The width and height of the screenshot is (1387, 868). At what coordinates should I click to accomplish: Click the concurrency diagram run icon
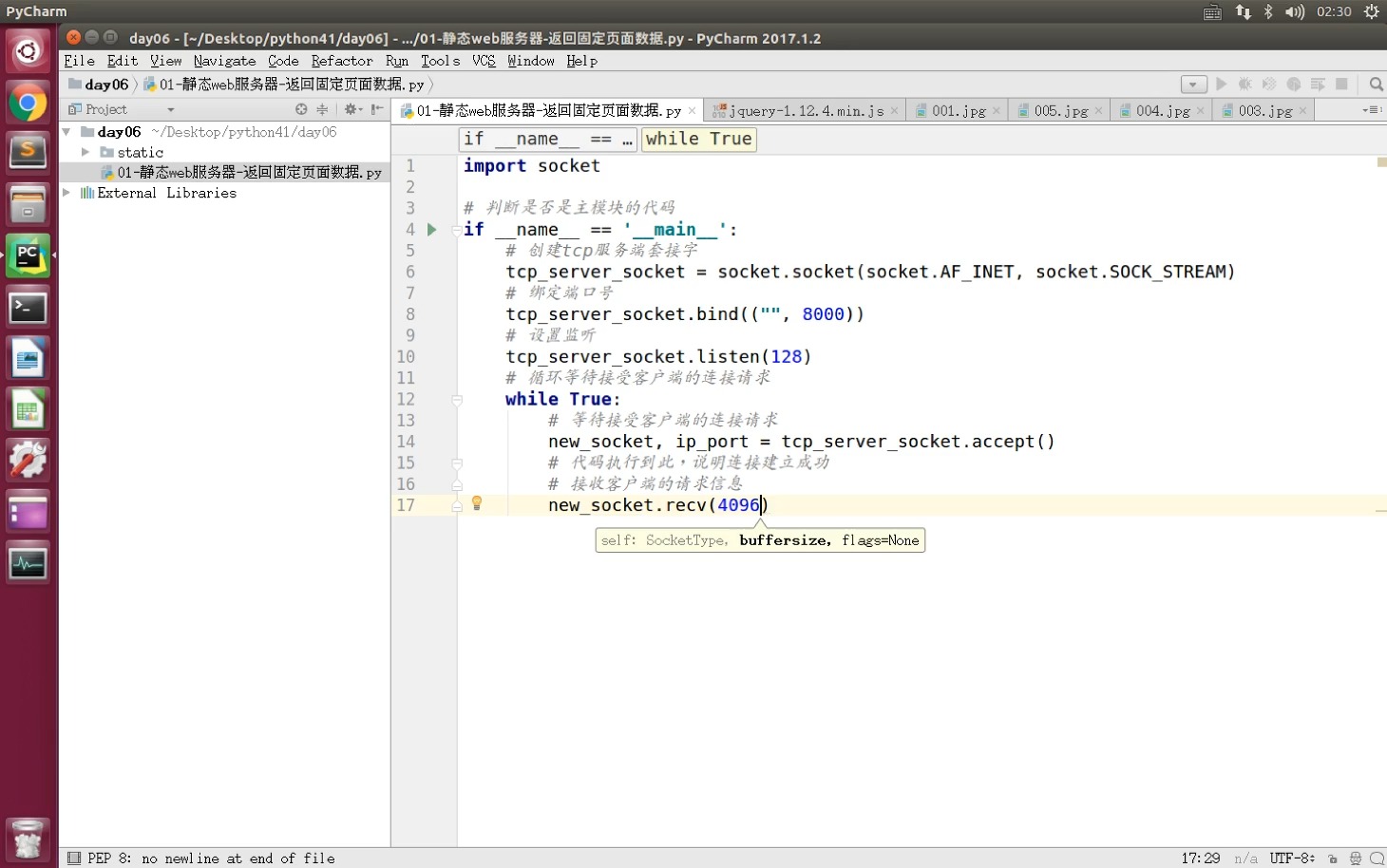(1318, 85)
